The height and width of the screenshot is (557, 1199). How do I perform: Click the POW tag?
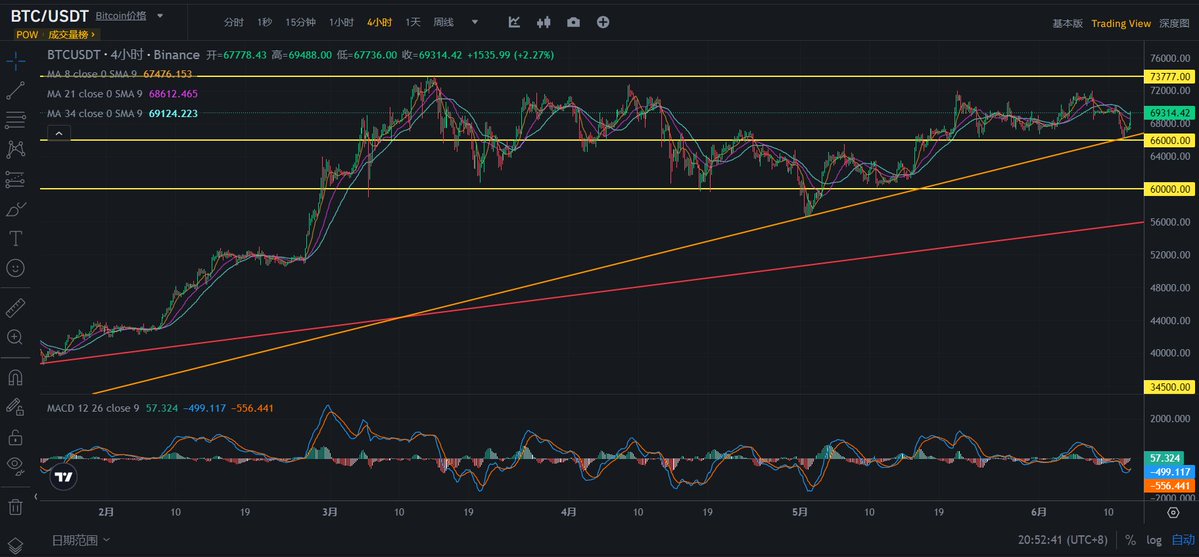[27, 34]
